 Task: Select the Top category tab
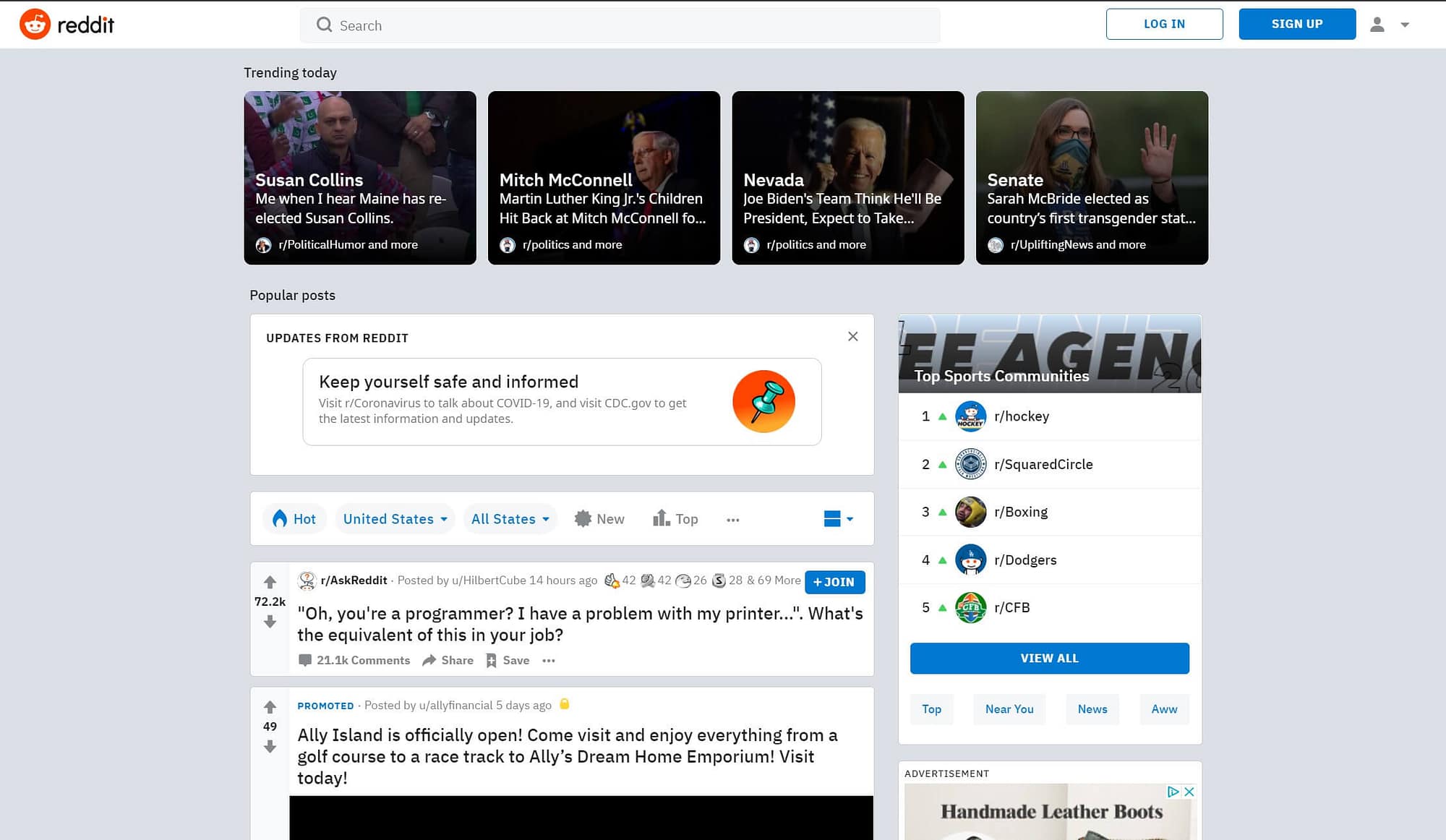click(x=931, y=709)
